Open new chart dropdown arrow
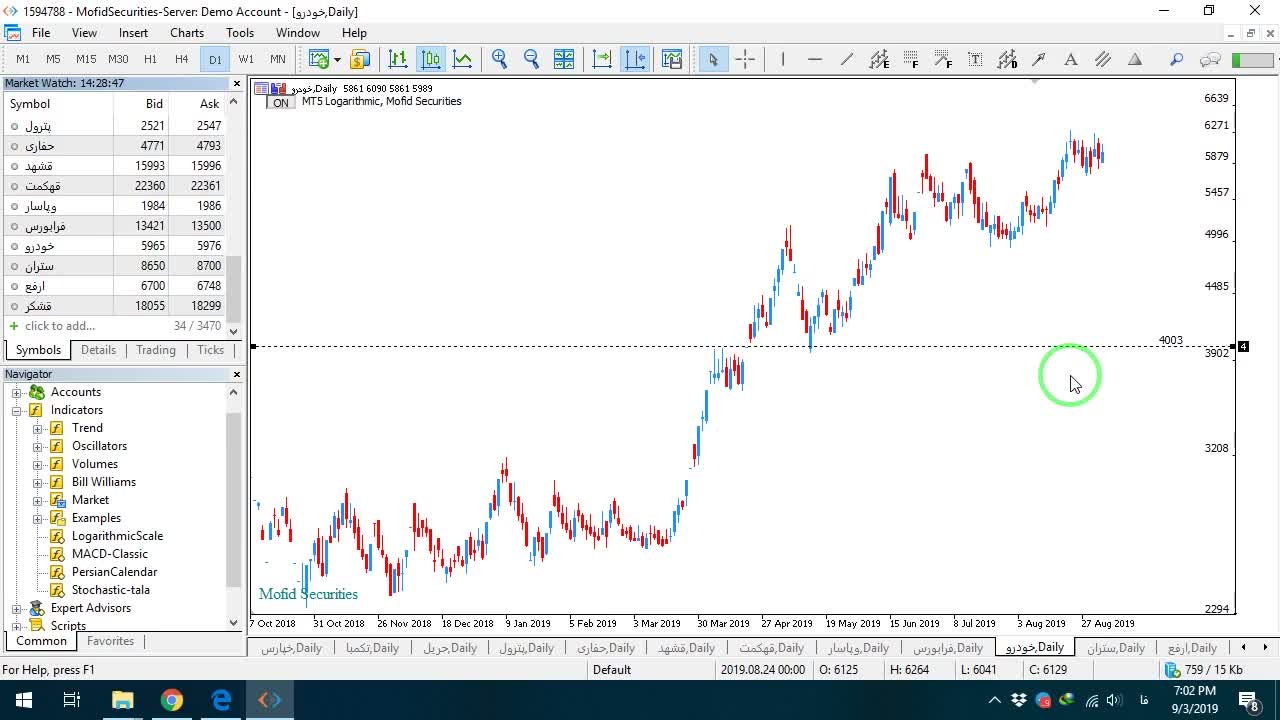This screenshot has width=1280, height=720. pyautogui.click(x=337, y=59)
